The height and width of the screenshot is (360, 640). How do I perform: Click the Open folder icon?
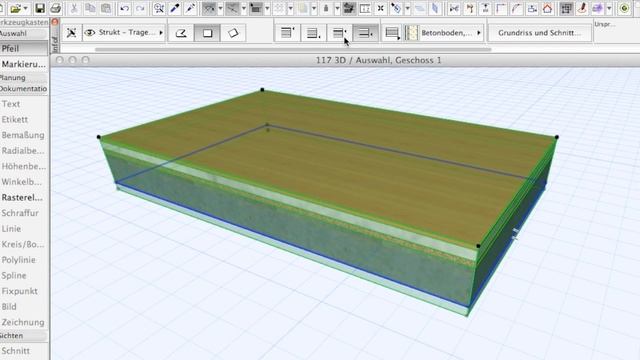point(16,8)
